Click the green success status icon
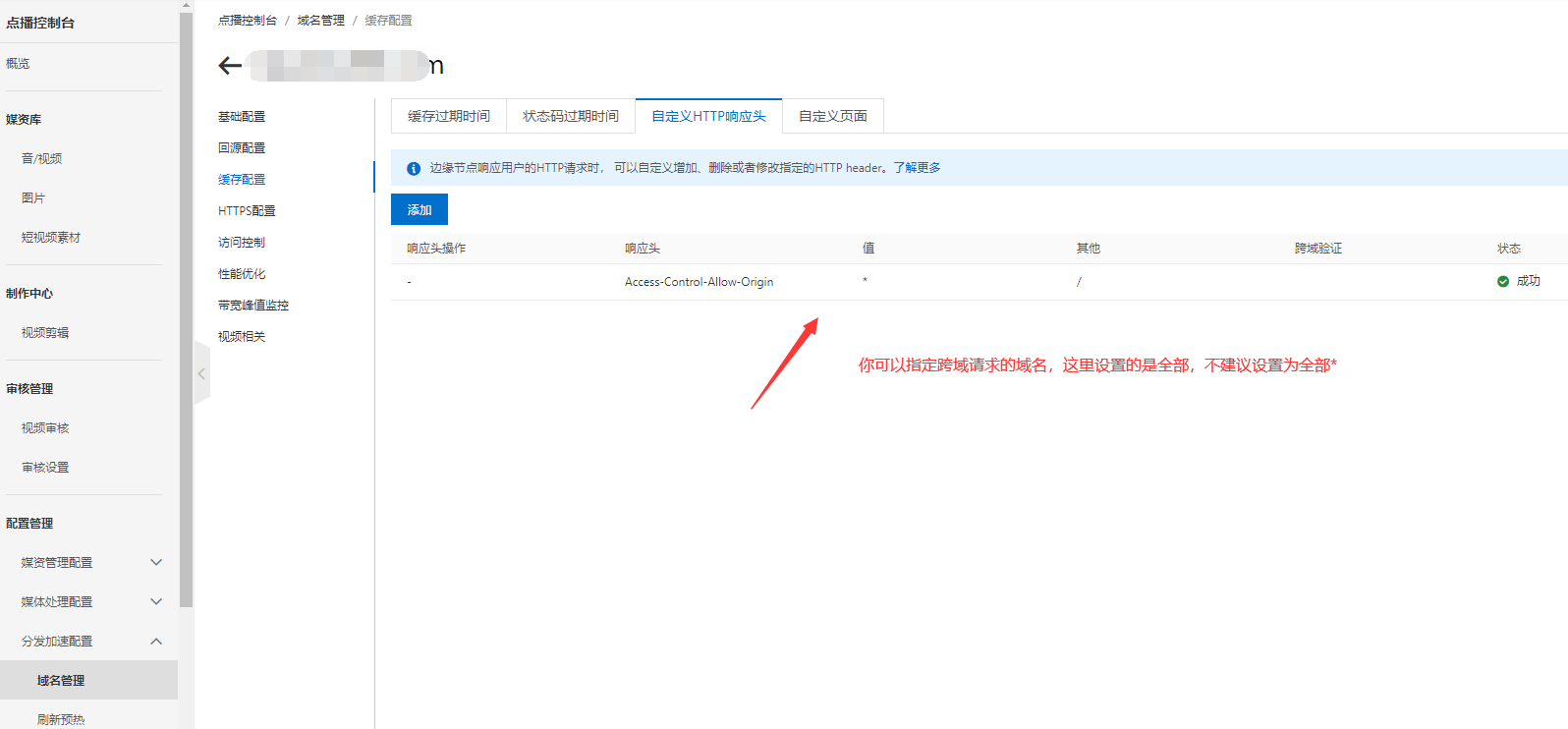Image resolution: width=1568 pixels, height=729 pixels. coord(1503,281)
